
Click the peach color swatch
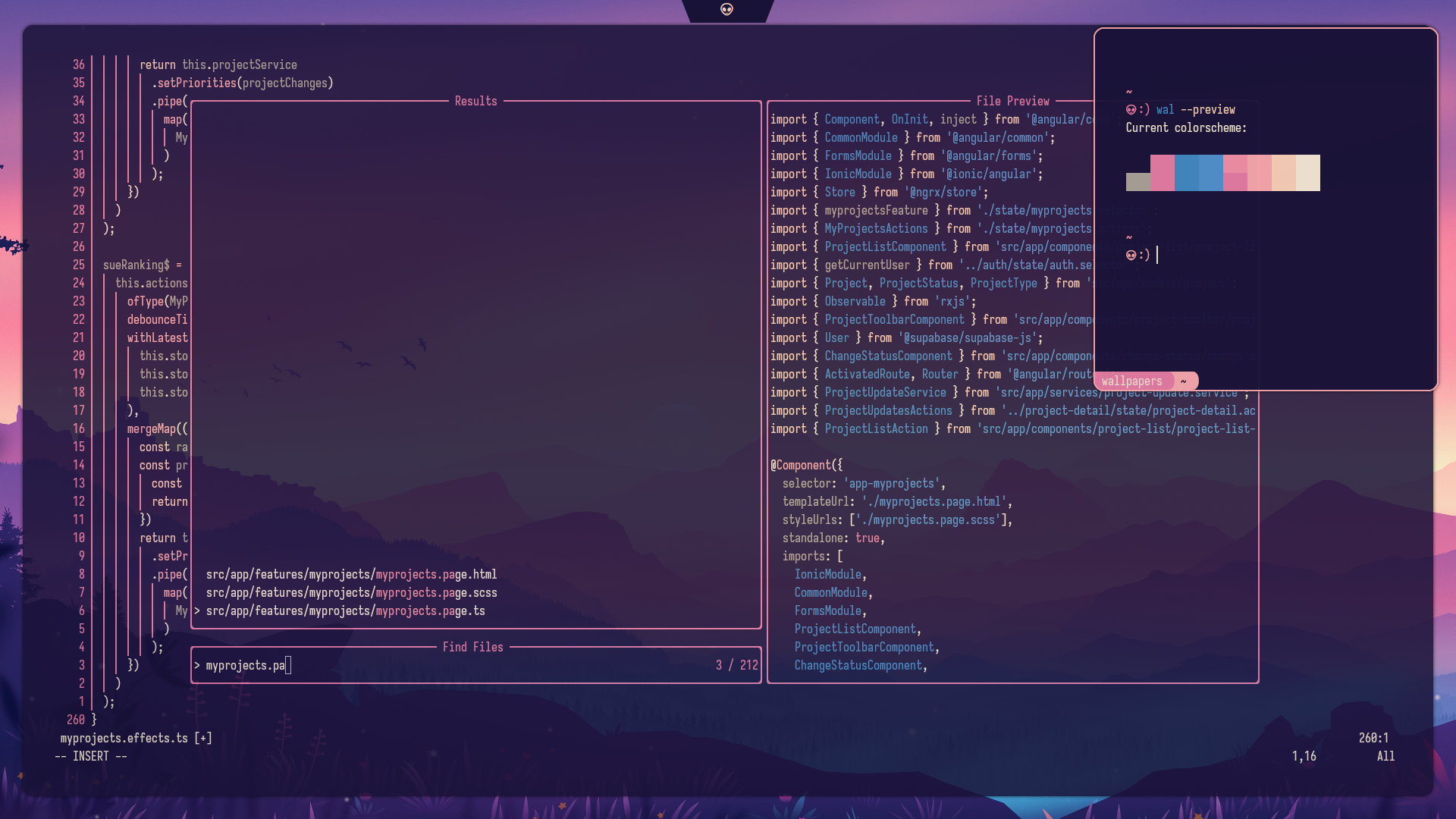1283,173
